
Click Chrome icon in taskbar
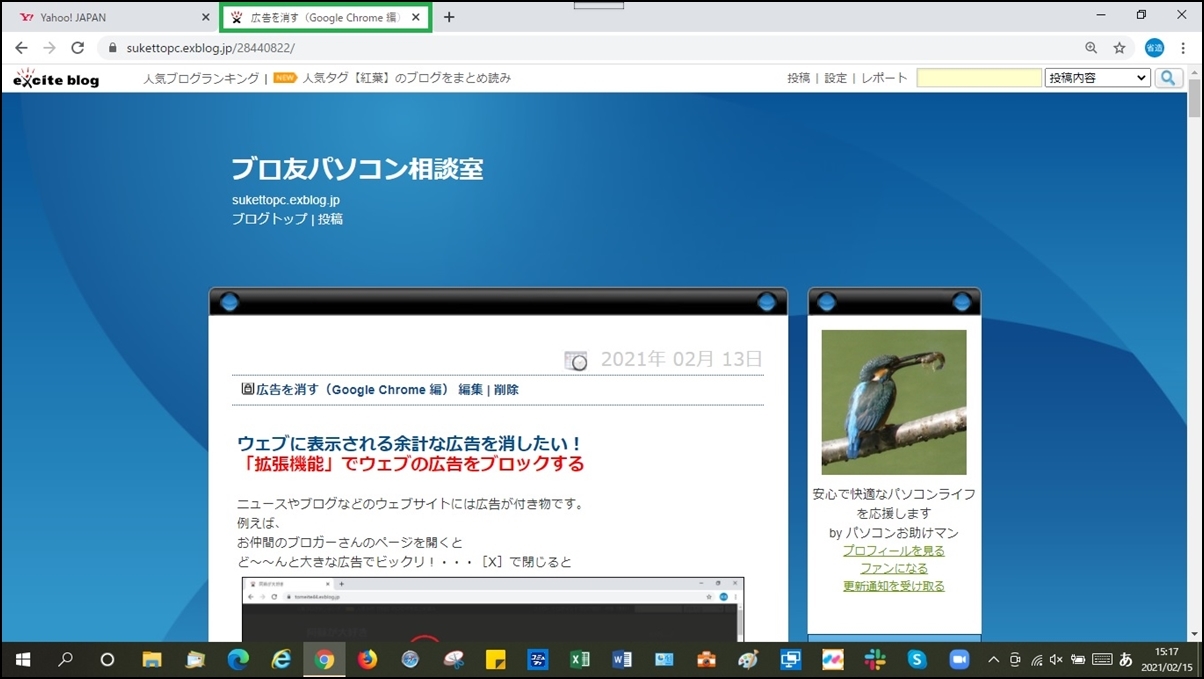click(x=324, y=660)
